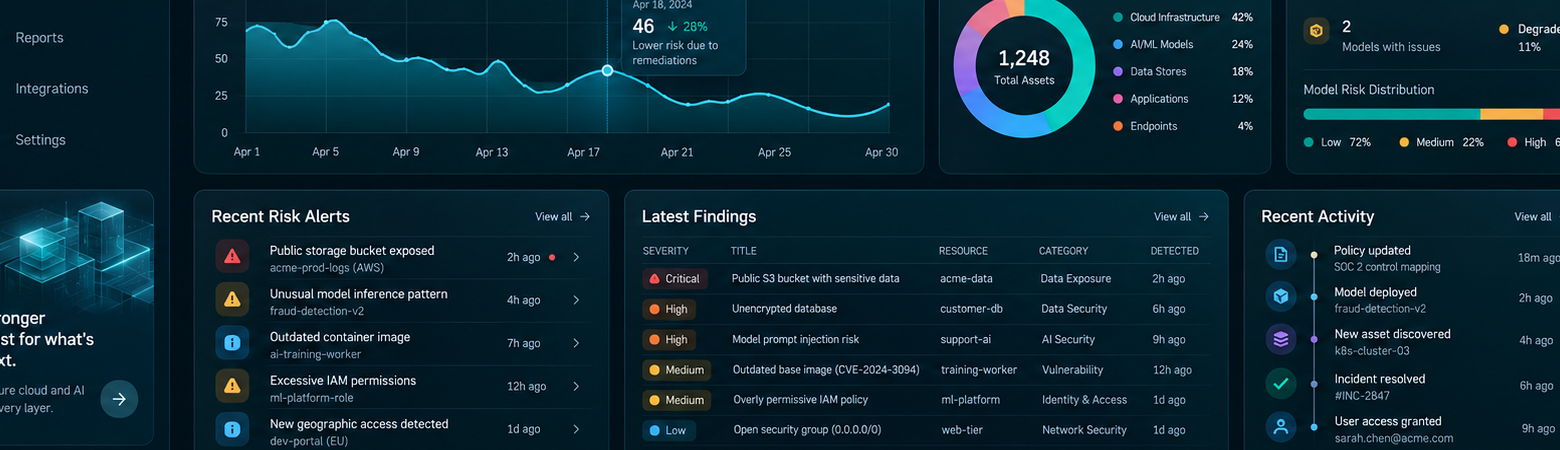
Task: Select AI/ML Models legend item
Action: (x=1183, y=45)
